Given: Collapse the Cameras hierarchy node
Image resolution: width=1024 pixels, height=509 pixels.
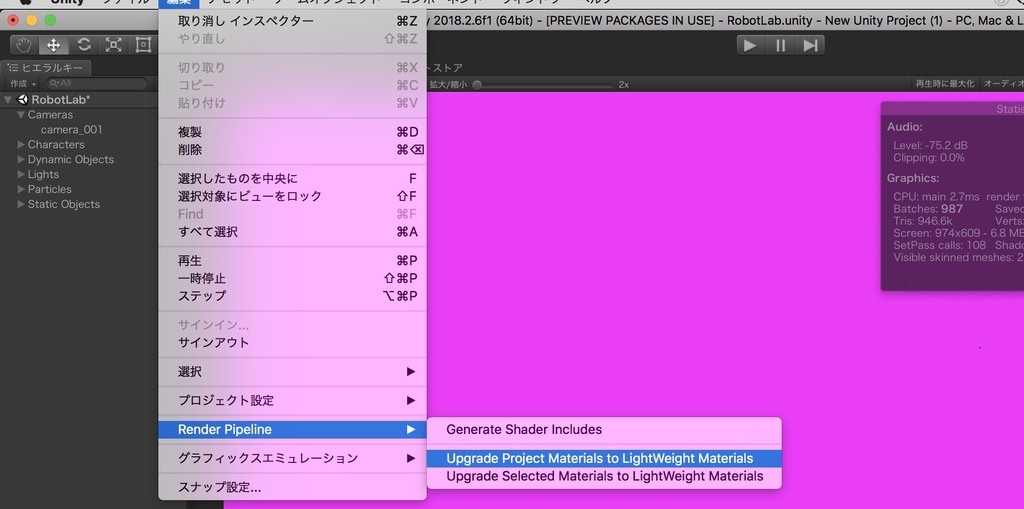Looking at the screenshot, I should 21,115.
